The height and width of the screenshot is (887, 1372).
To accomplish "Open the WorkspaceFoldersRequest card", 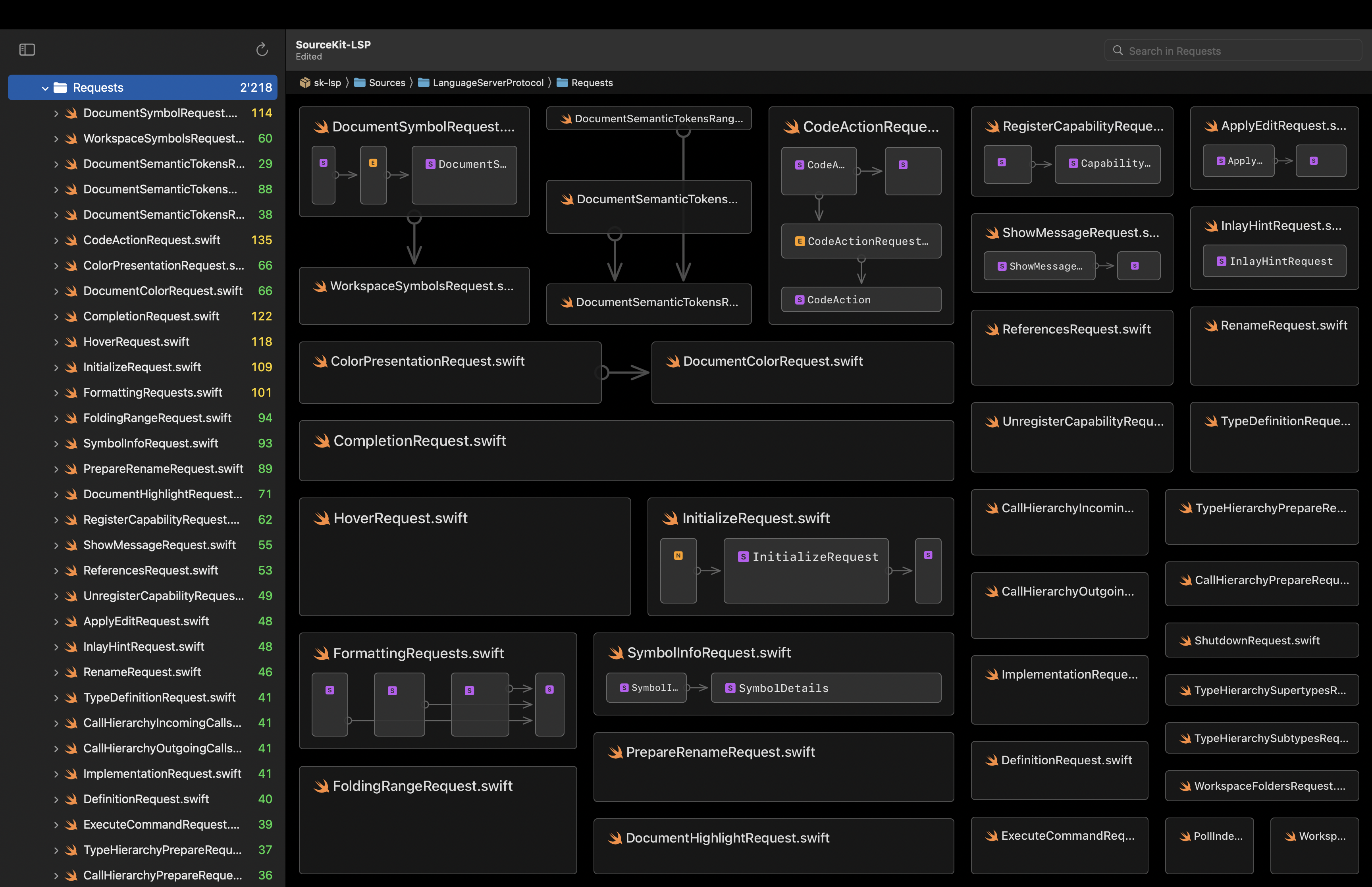I will point(1262,786).
